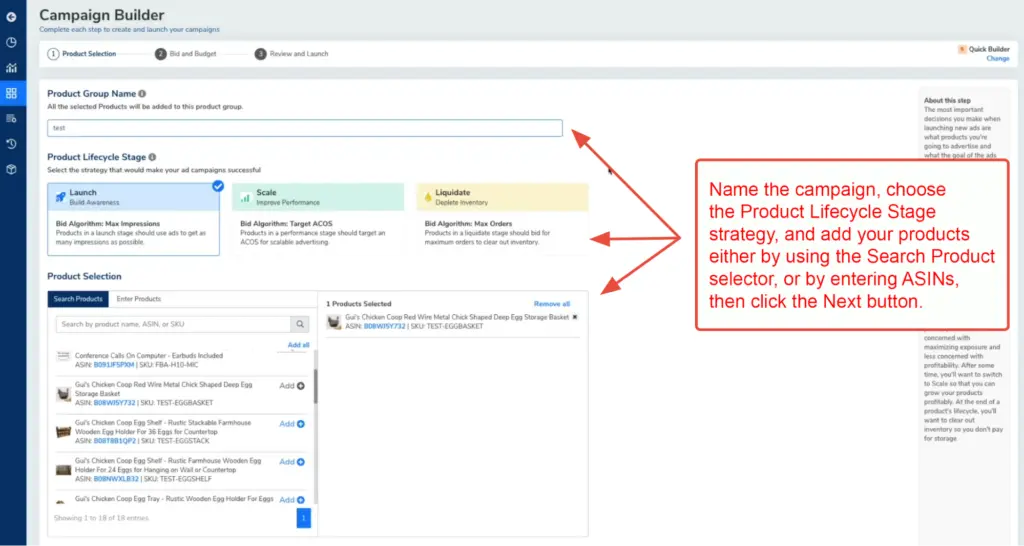Select the Scale lifecycle stage card
1024x546 pixels.
317,218
